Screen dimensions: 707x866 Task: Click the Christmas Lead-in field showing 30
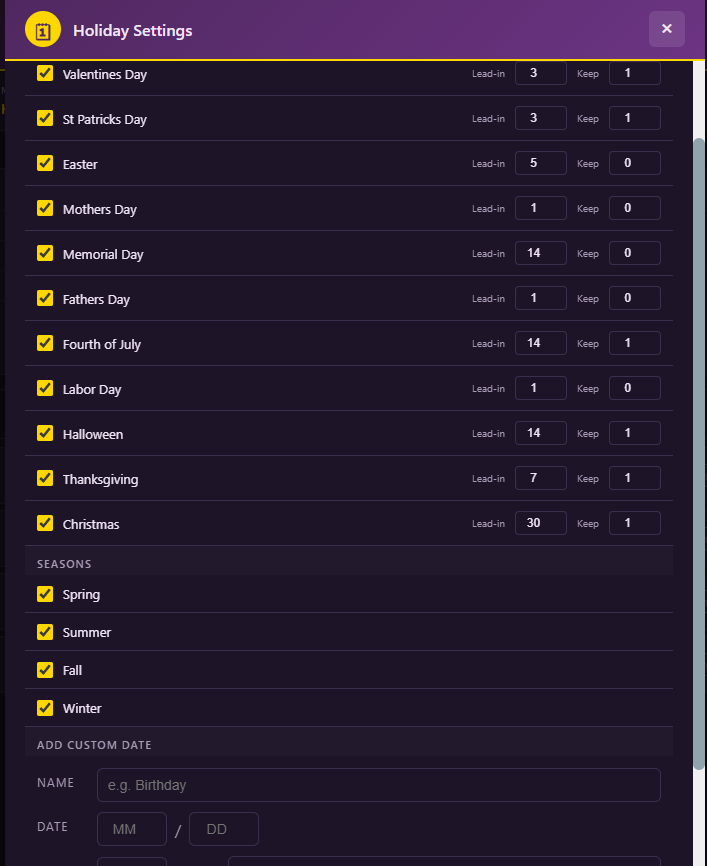tap(541, 523)
